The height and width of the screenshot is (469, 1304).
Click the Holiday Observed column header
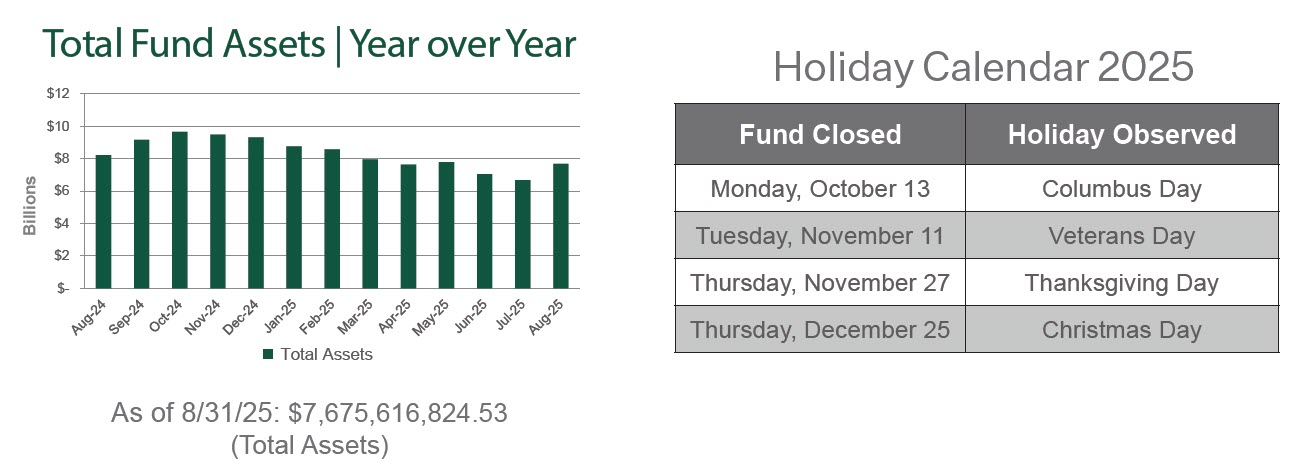pyautogui.click(x=1121, y=134)
